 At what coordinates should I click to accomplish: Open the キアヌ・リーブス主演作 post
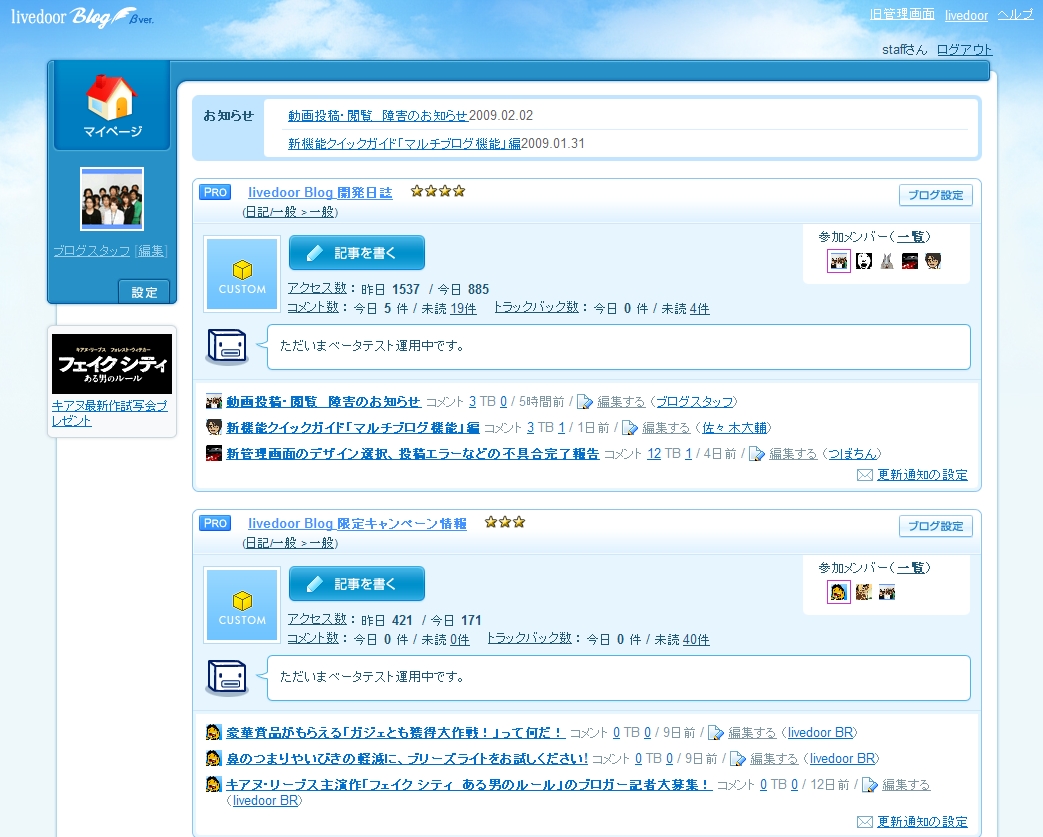tap(469, 784)
